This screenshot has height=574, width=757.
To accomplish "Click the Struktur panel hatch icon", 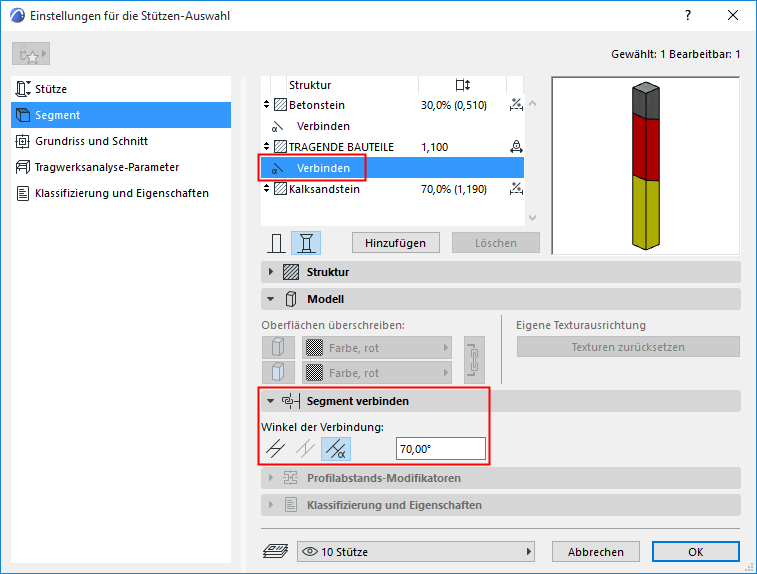I will click(x=291, y=272).
